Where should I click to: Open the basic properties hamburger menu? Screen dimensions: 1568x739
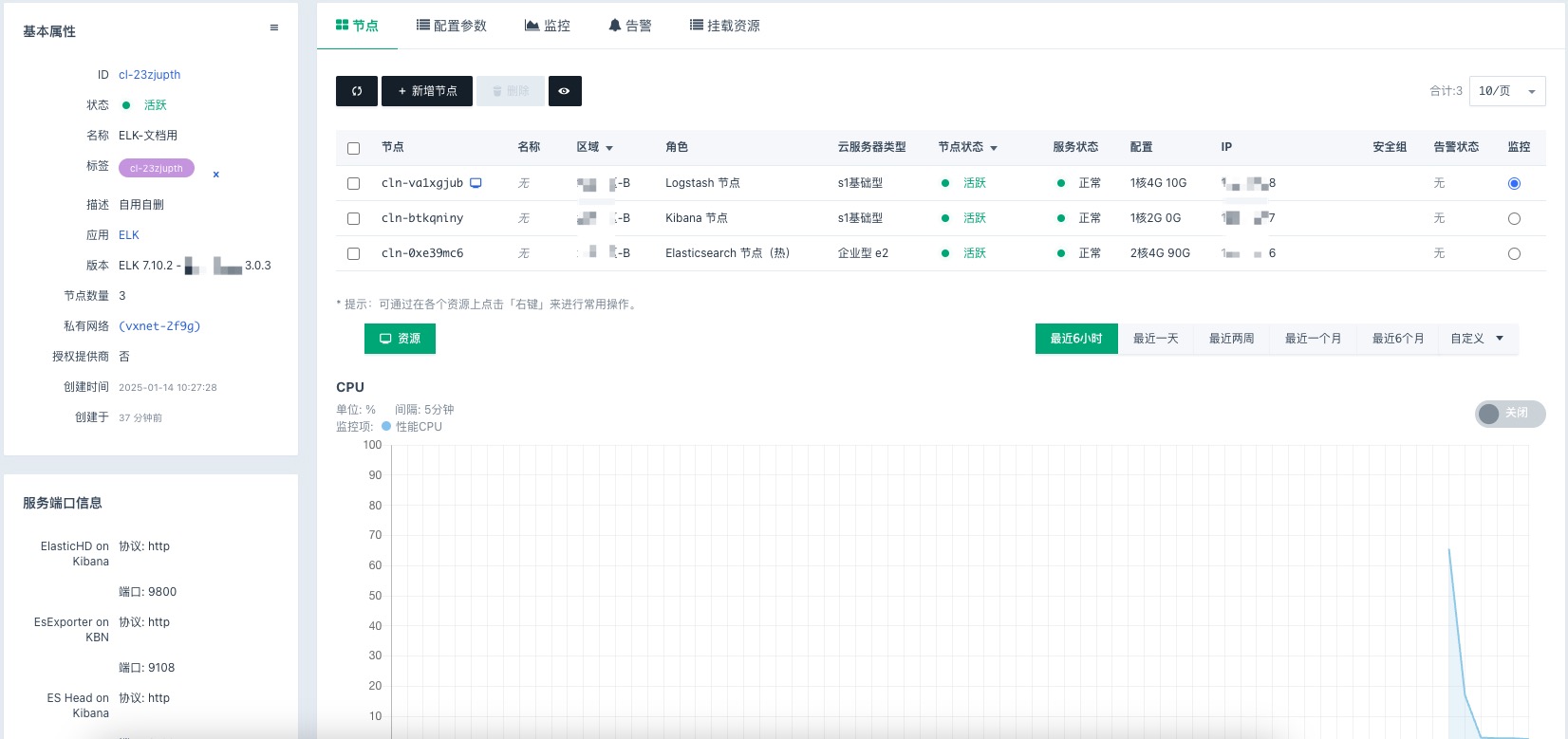[274, 28]
